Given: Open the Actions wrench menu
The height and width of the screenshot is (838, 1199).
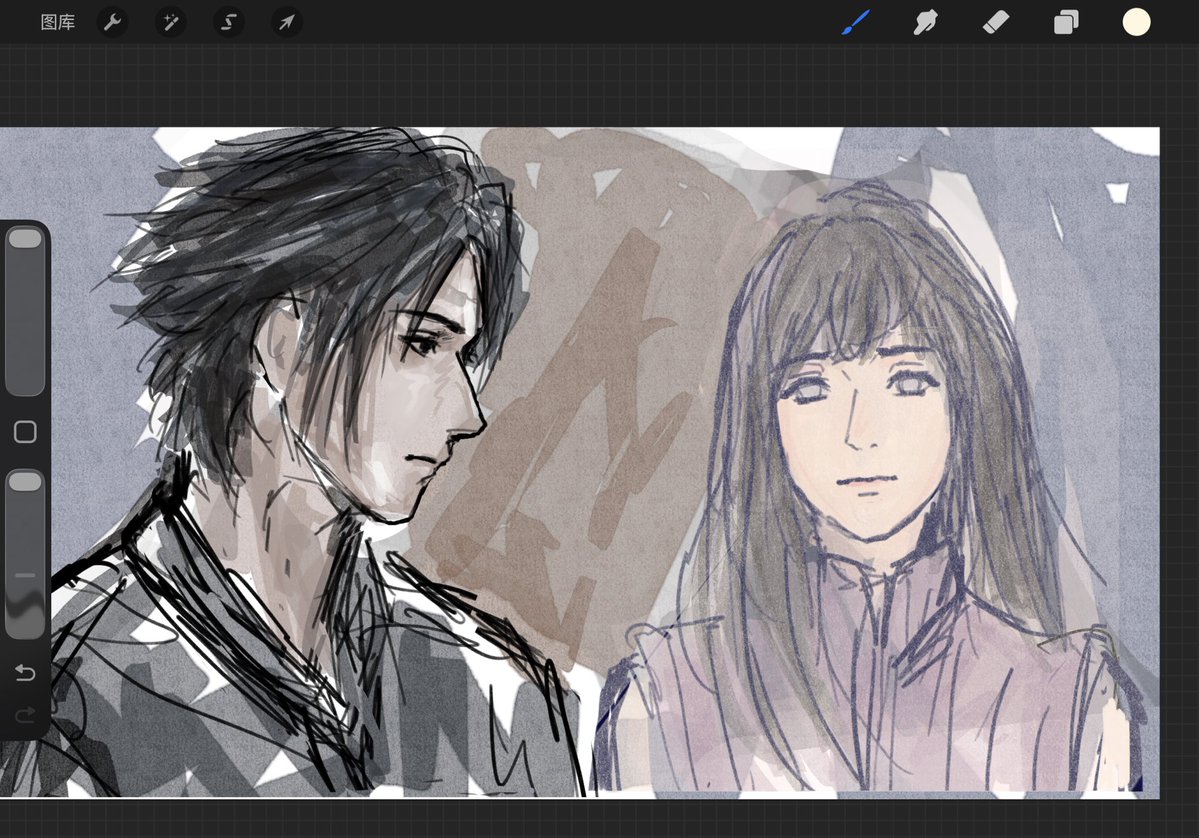Looking at the screenshot, I should (112, 22).
